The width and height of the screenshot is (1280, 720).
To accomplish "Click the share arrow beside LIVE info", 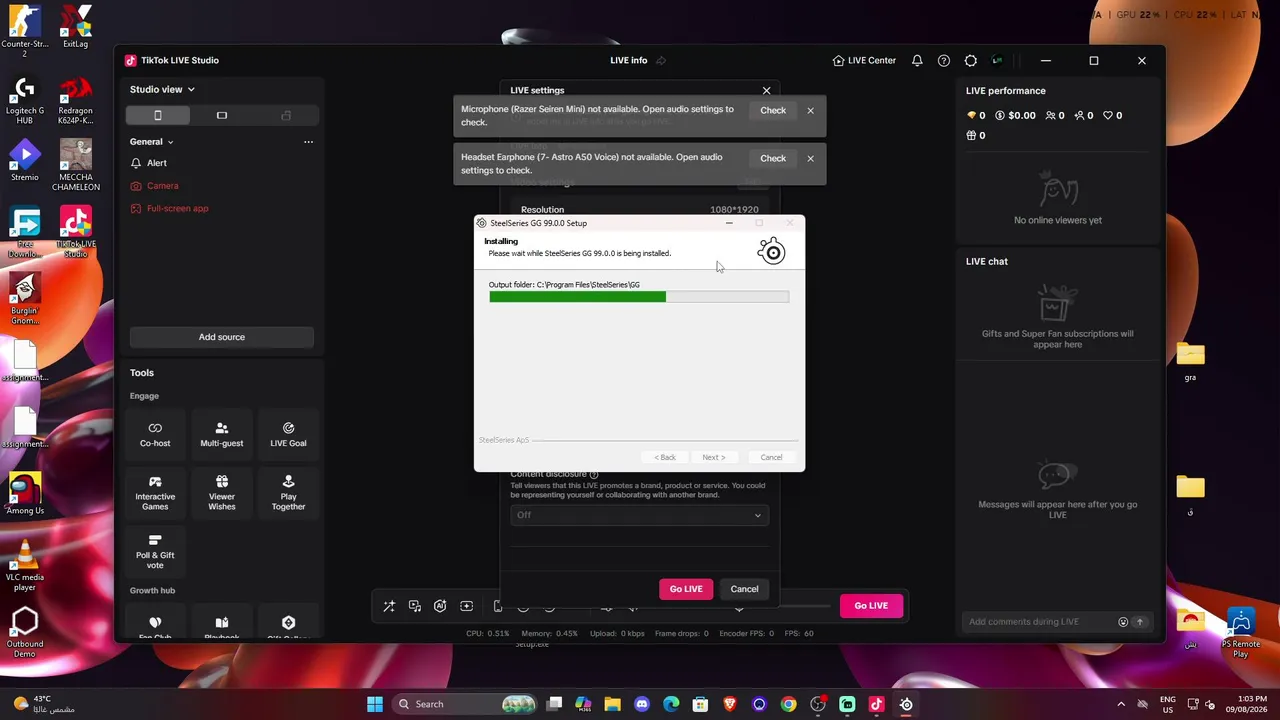I will [661, 61].
